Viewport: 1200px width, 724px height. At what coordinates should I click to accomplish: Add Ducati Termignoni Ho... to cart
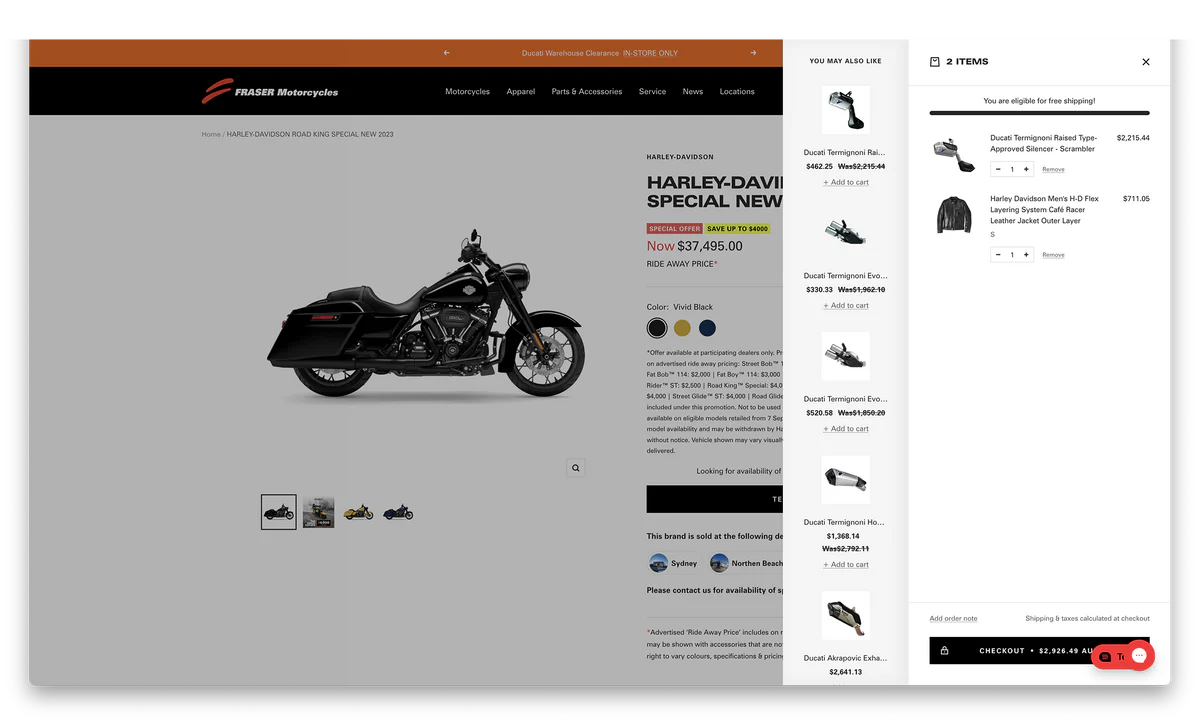coord(846,564)
